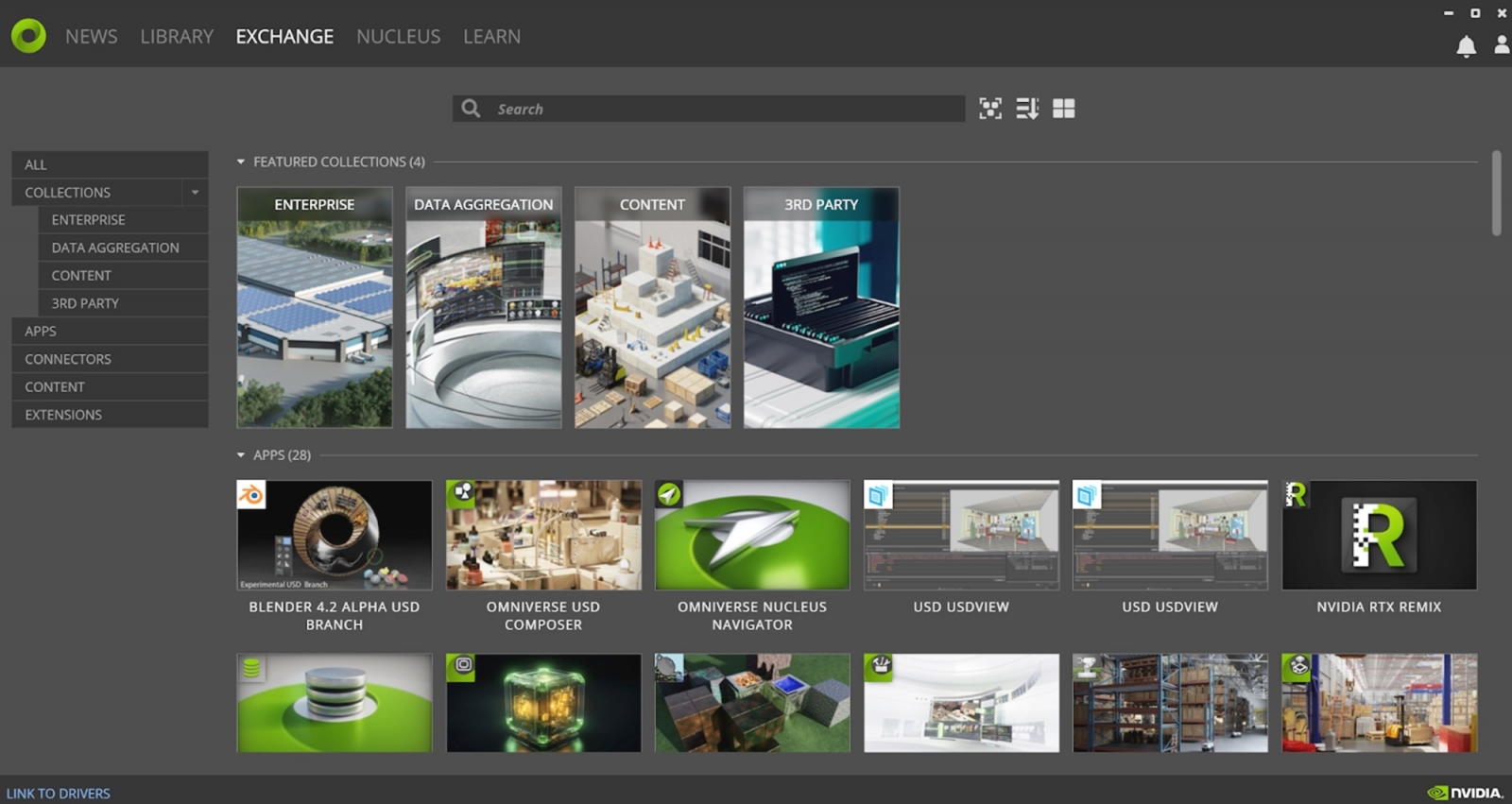
Task: Open the notifications bell icon
Action: pos(1466,46)
